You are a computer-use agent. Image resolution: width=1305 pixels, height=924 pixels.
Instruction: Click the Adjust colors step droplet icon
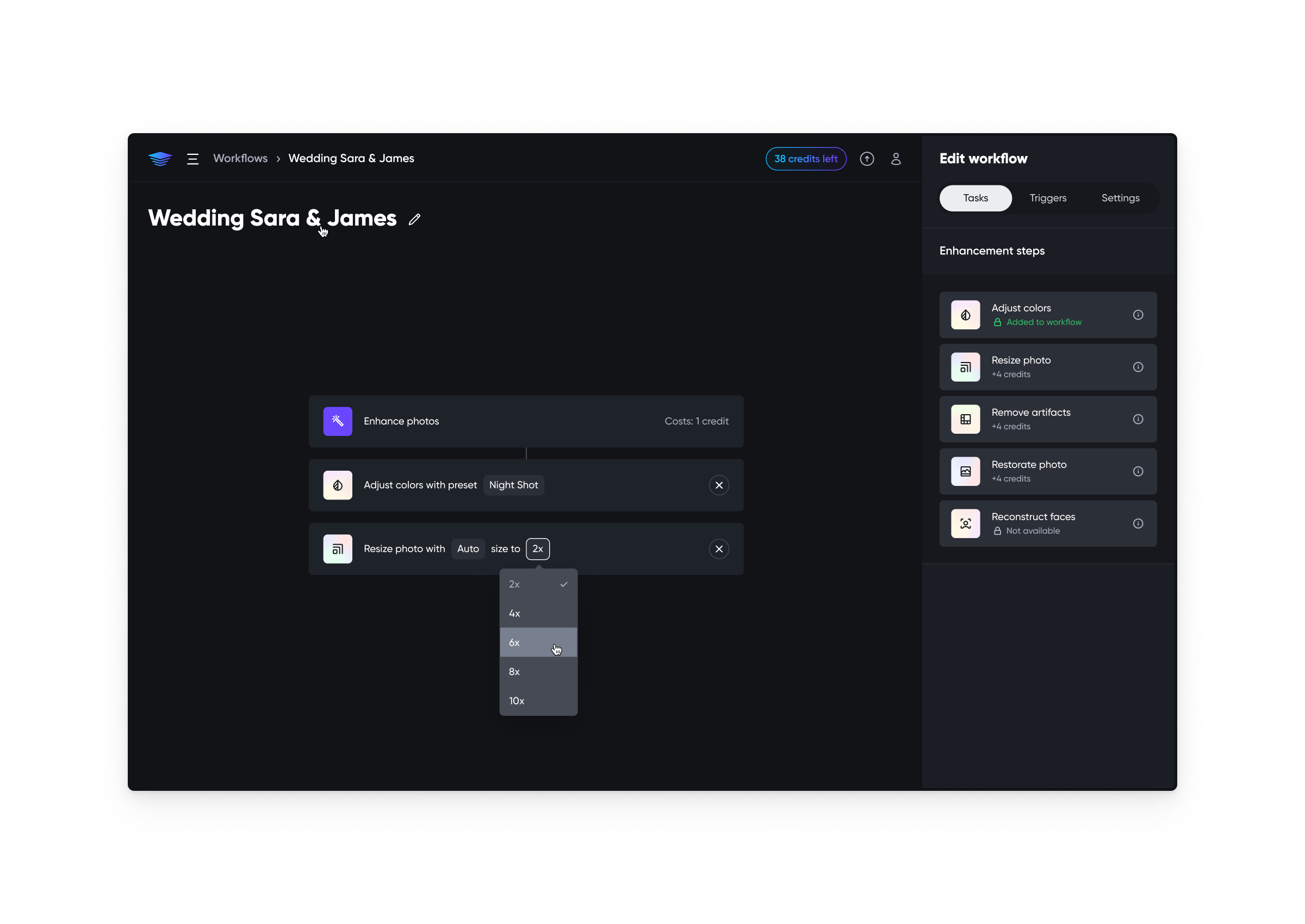click(x=338, y=485)
